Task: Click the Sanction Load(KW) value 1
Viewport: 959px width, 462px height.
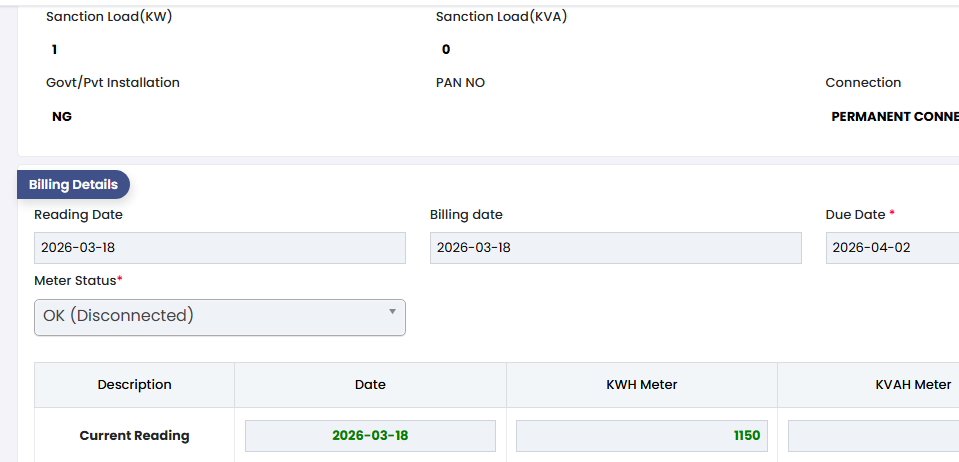Action: (x=54, y=49)
